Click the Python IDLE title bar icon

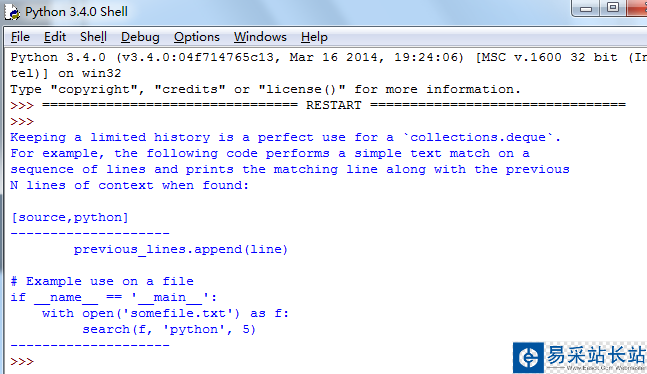point(12,12)
